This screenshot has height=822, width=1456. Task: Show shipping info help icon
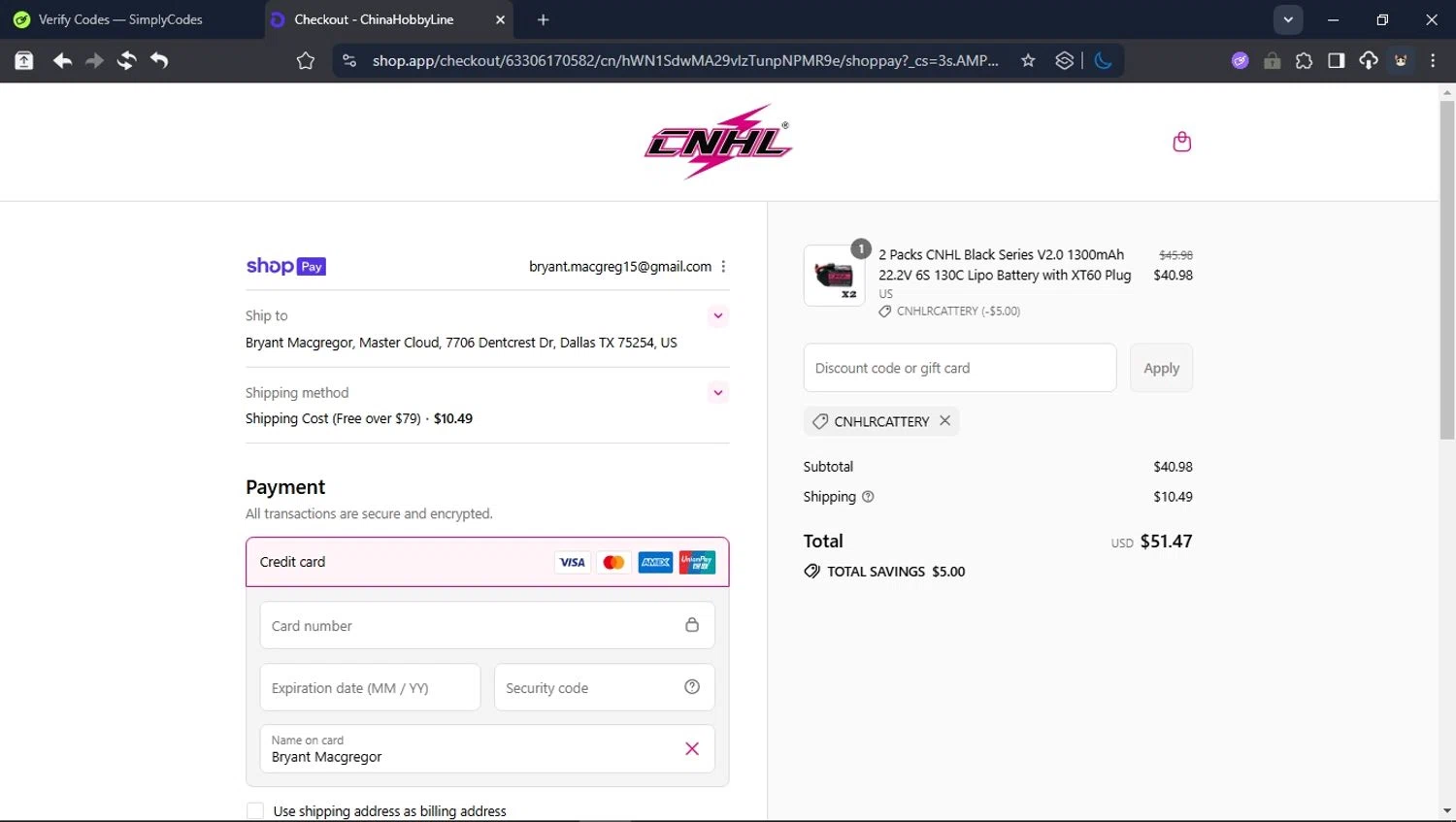coord(868,497)
